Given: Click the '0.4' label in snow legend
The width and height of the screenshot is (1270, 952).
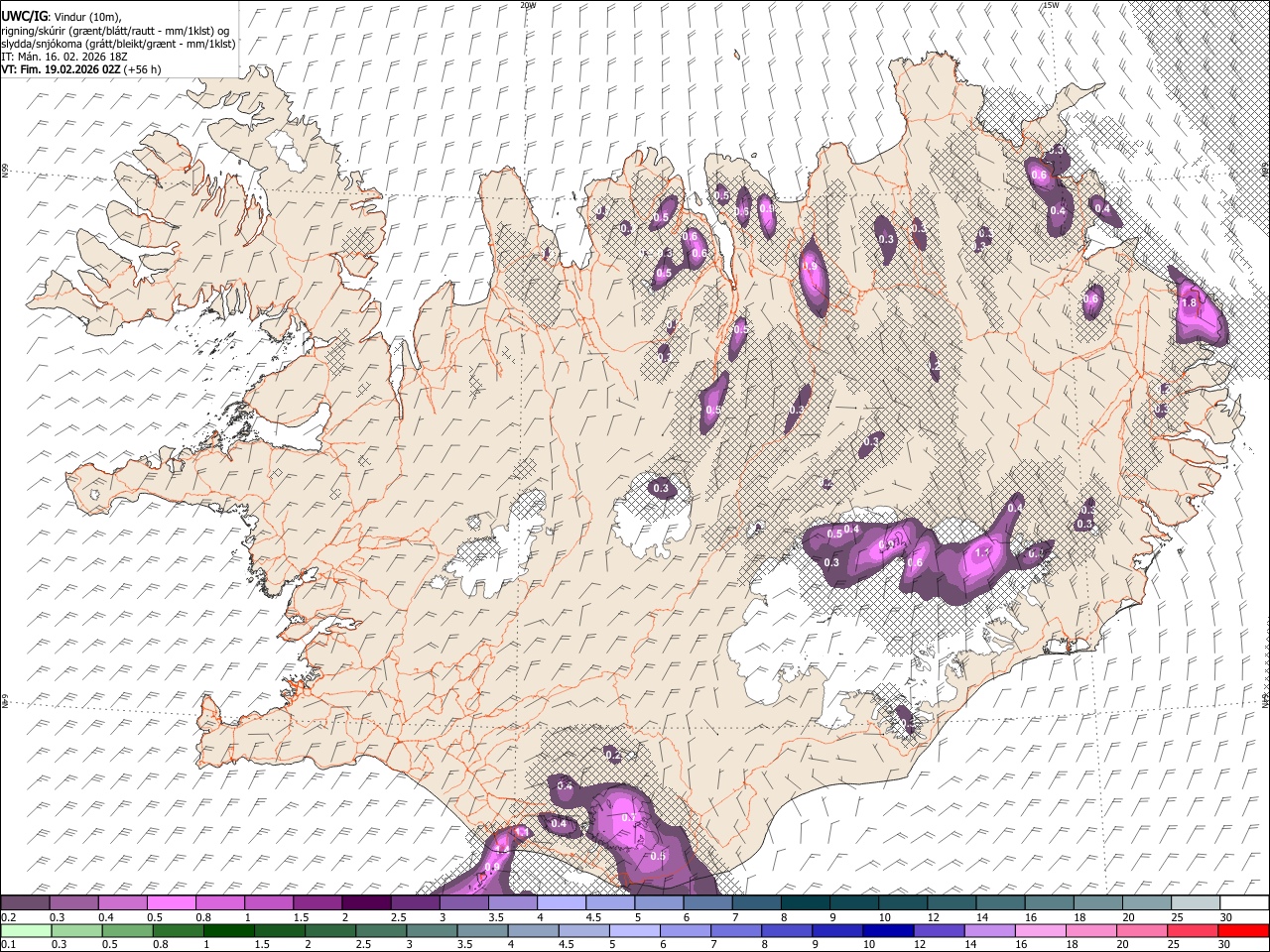Looking at the screenshot, I should tap(105, 917).
